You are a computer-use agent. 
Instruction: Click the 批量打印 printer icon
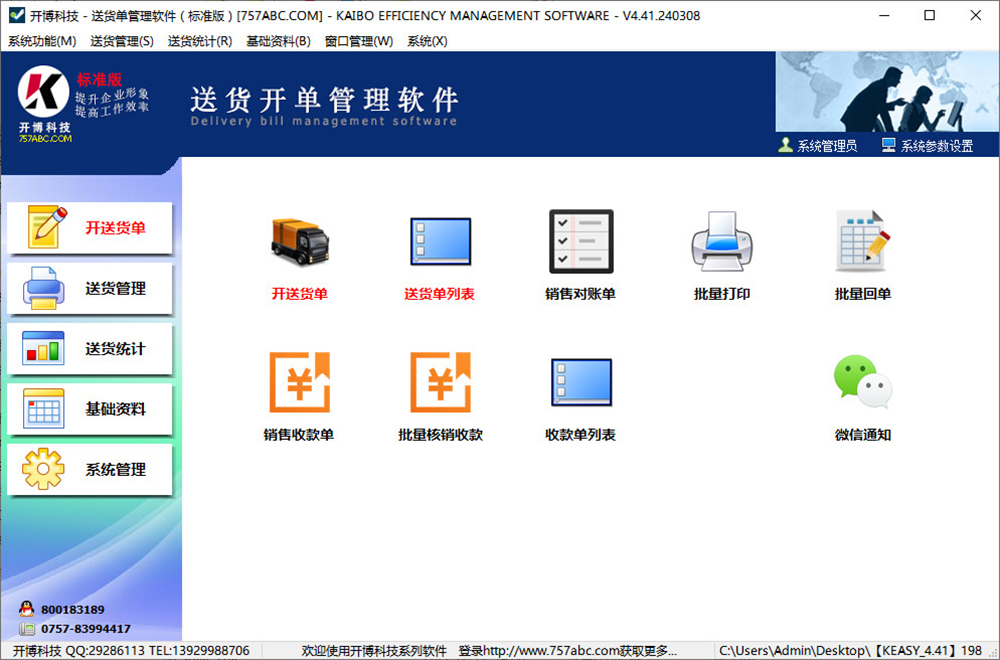[722, 241]
